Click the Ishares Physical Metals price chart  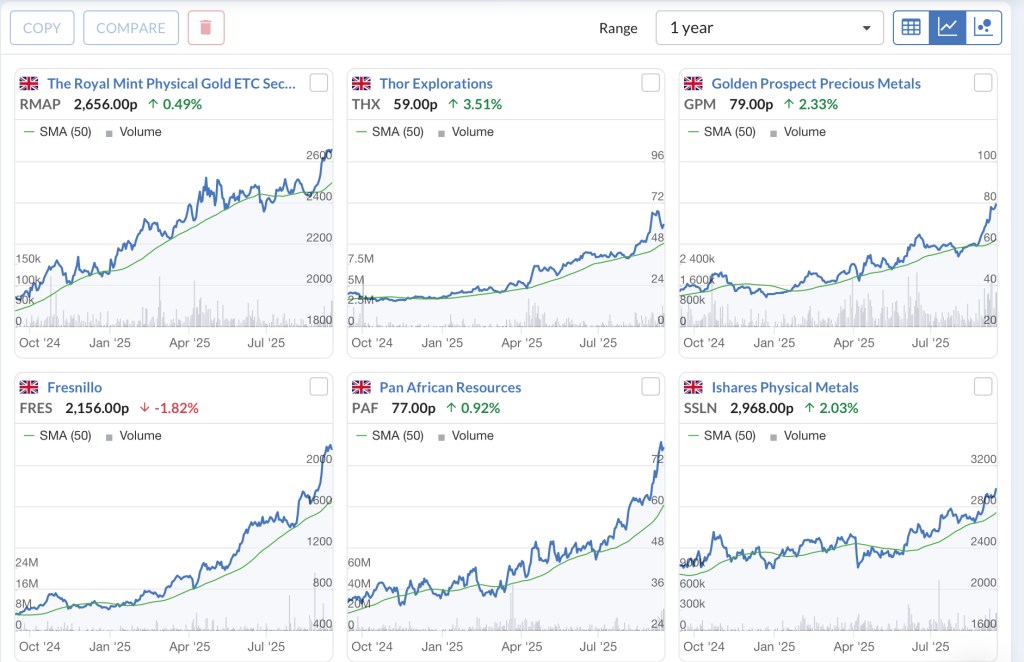pyautogui.click(x=838, y=550)
